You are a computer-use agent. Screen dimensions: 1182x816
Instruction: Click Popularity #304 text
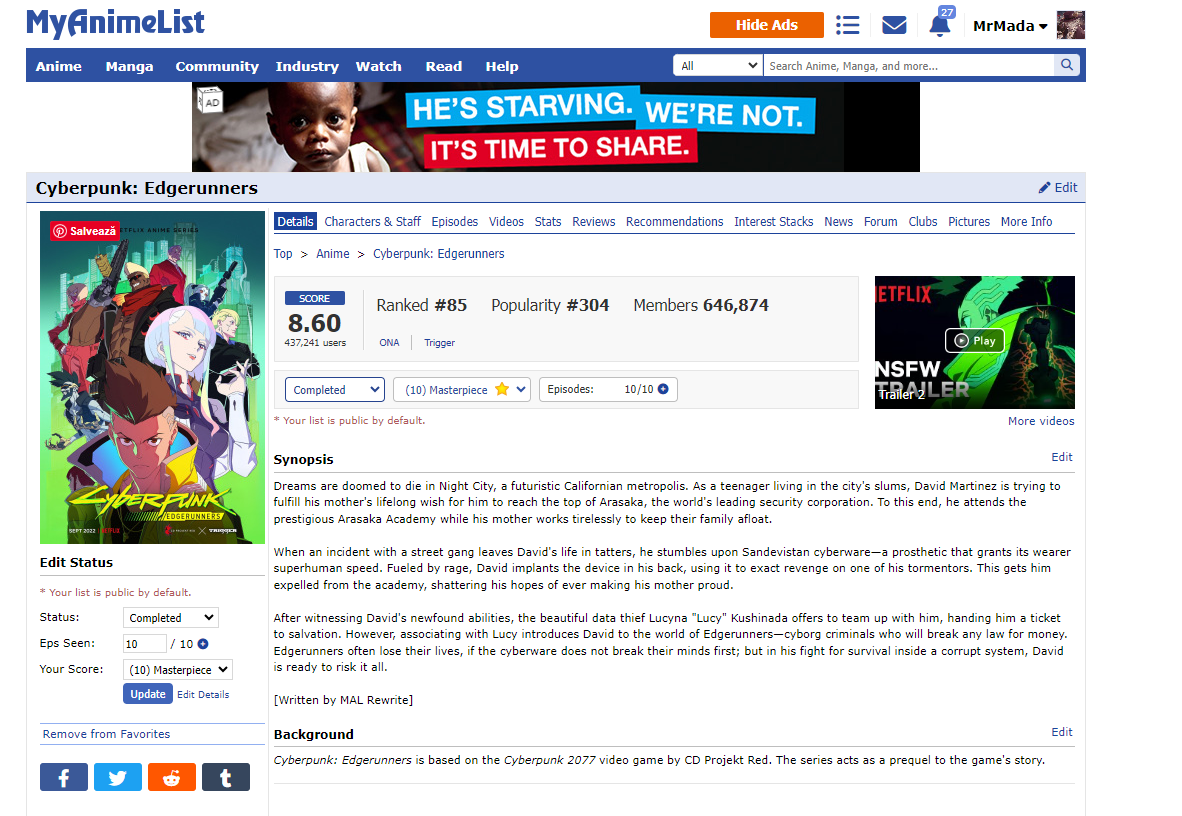tap(550, 305)
